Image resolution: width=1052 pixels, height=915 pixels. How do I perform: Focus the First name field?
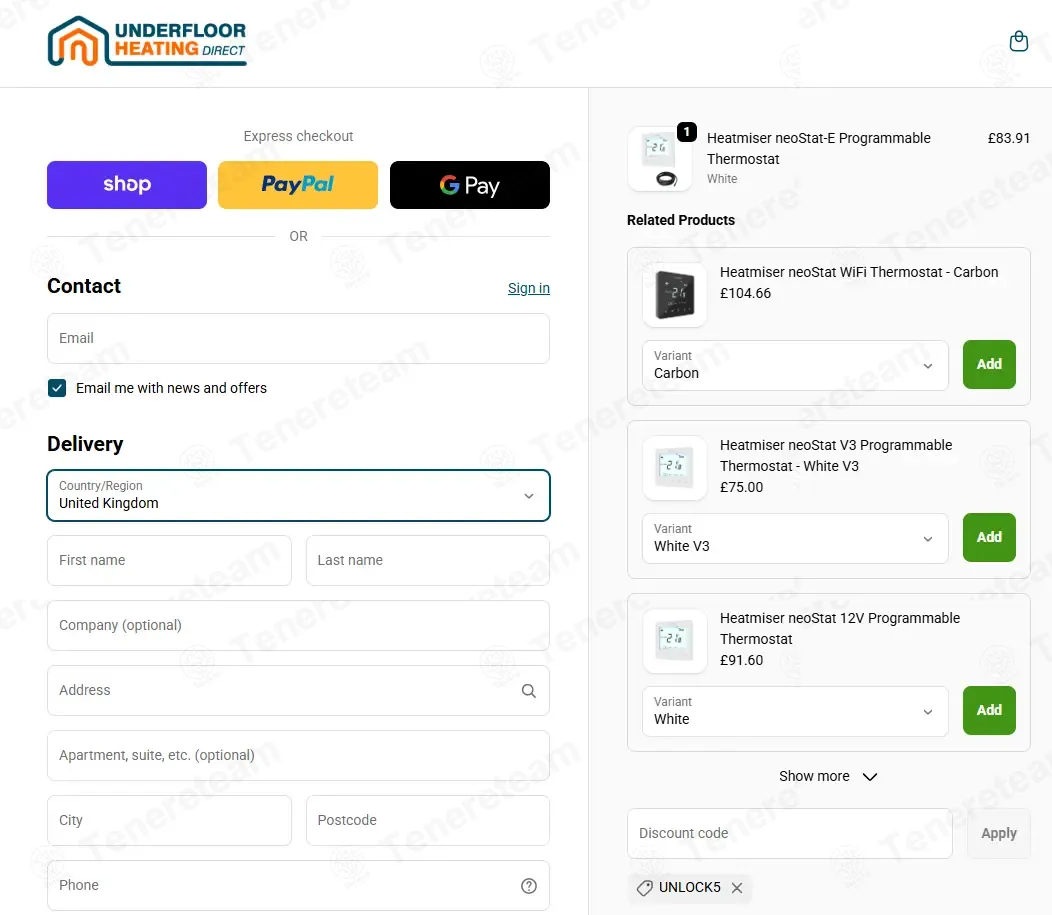click(x=169, y=560)
